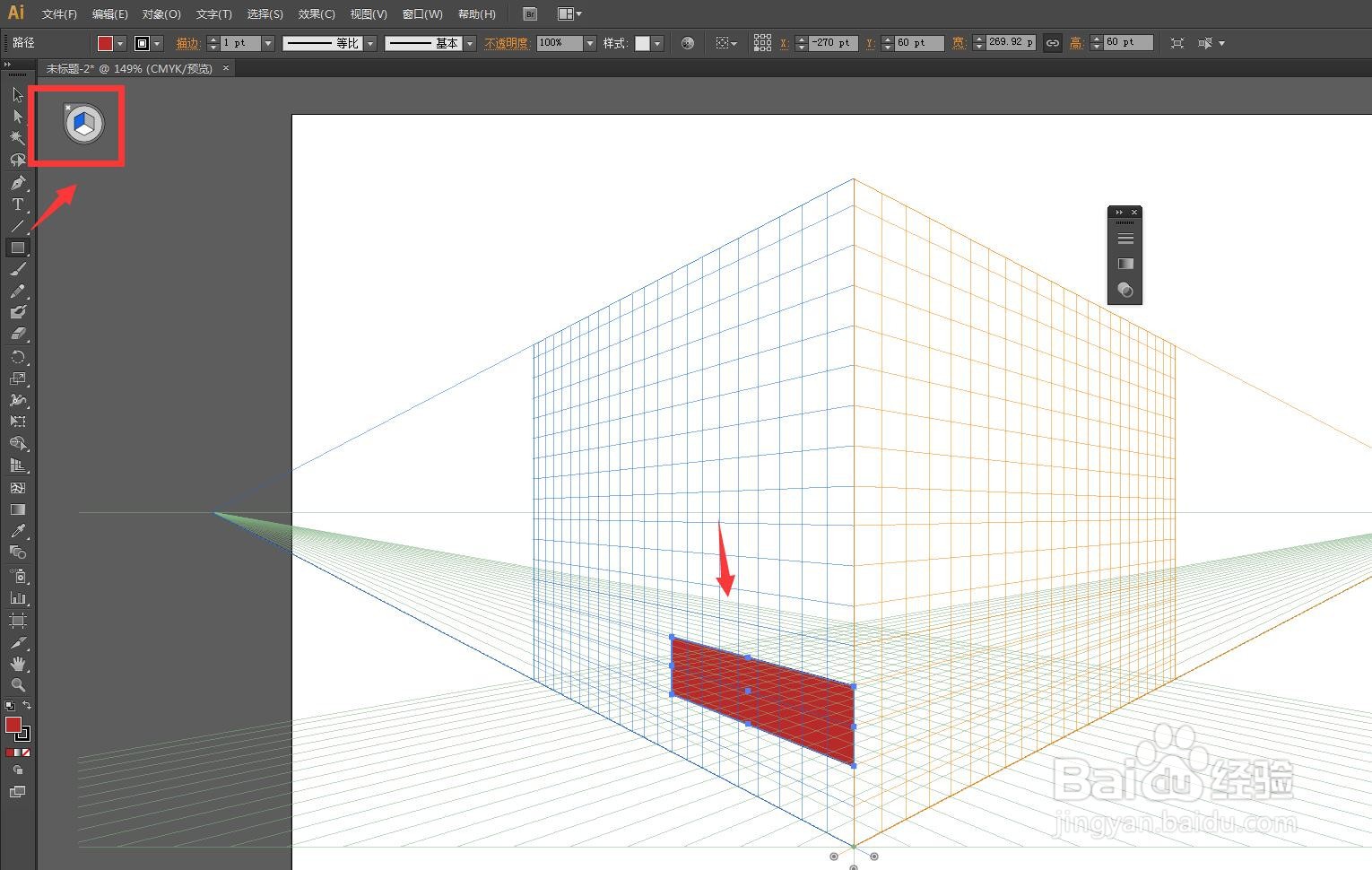This screenshot has width=1372, height=870.
Task: Select the Scale tool
Action: point(17,378)
